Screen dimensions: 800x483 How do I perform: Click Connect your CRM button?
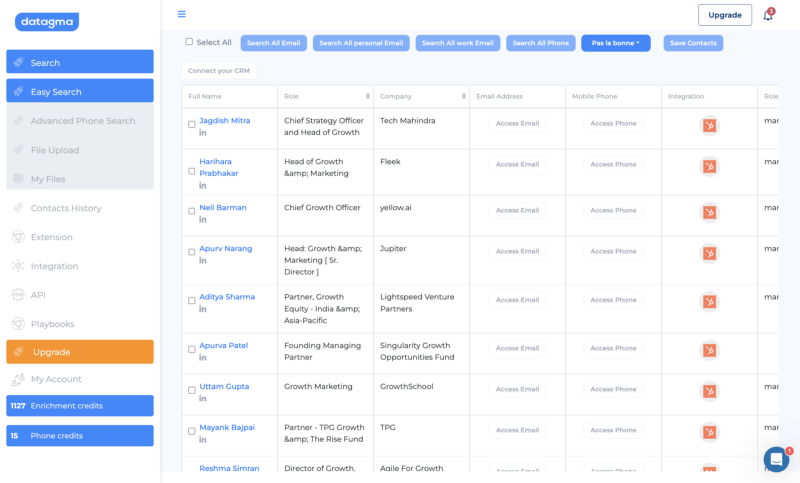[x=219, y=71]
